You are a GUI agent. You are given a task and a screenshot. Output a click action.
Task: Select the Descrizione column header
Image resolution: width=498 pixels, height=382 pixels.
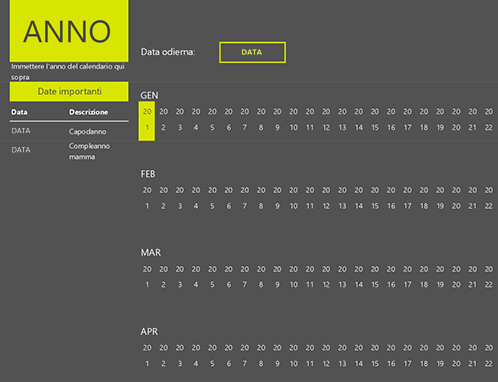click(x=89, y=112)
